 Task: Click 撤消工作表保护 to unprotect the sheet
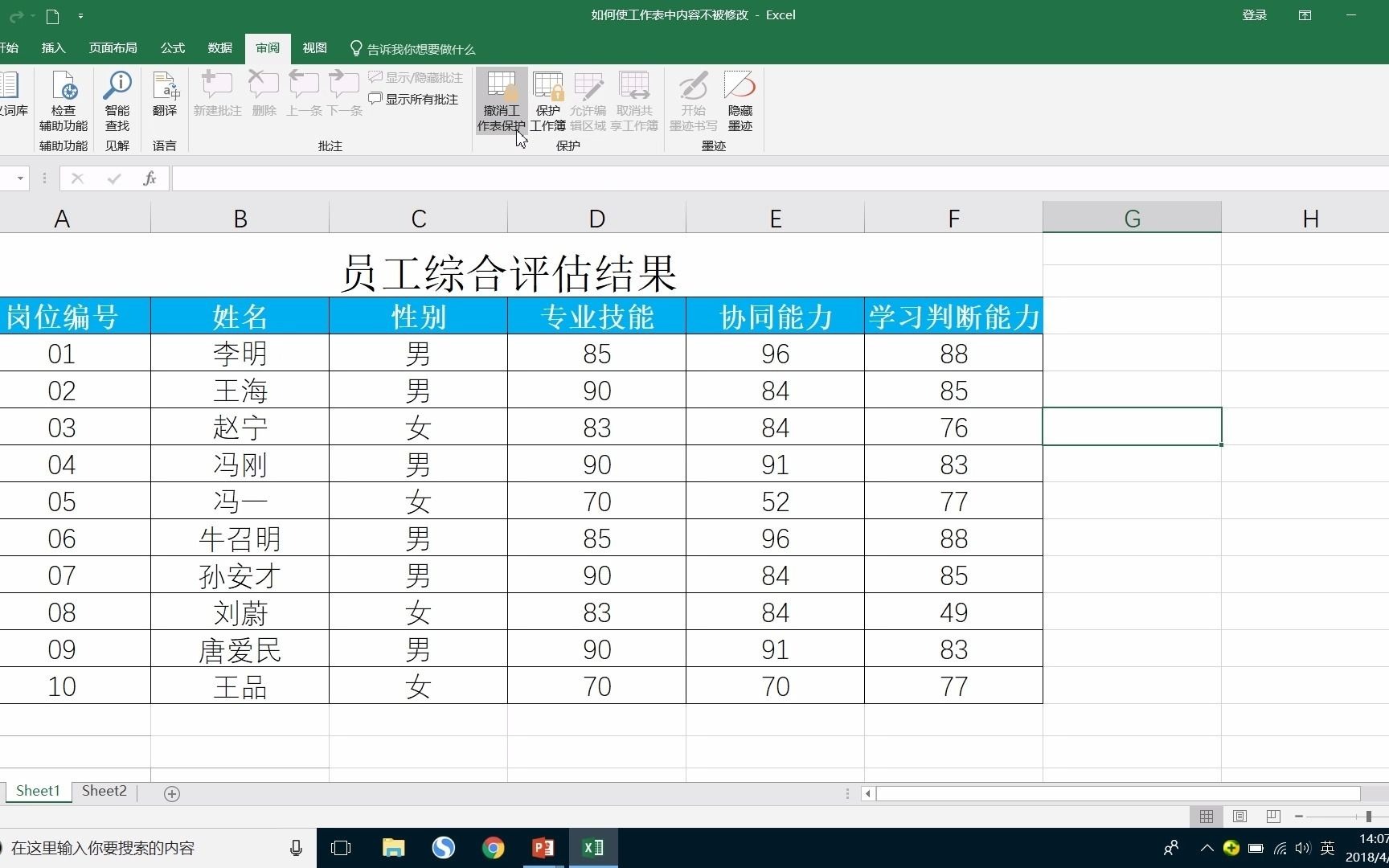(501, 99)
